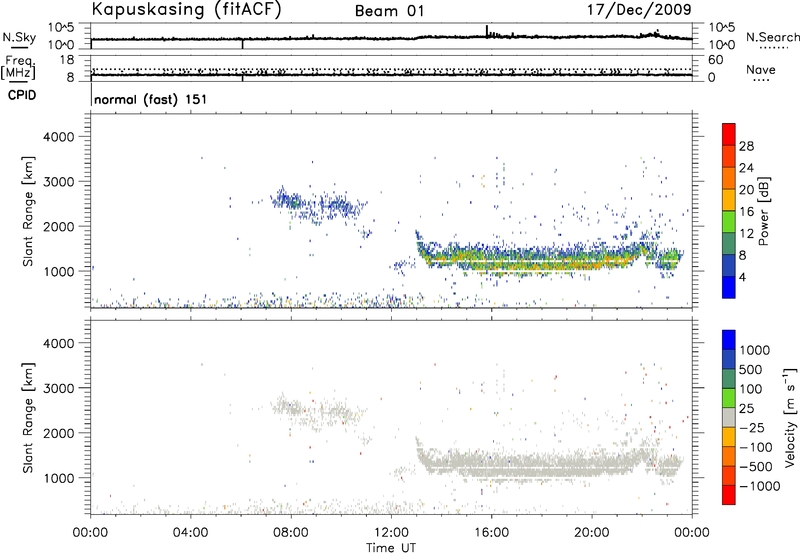Click the '60' right axis value of frequency plot
The height and width of the screenshot is (554, 800).
(x=715, y=60)
